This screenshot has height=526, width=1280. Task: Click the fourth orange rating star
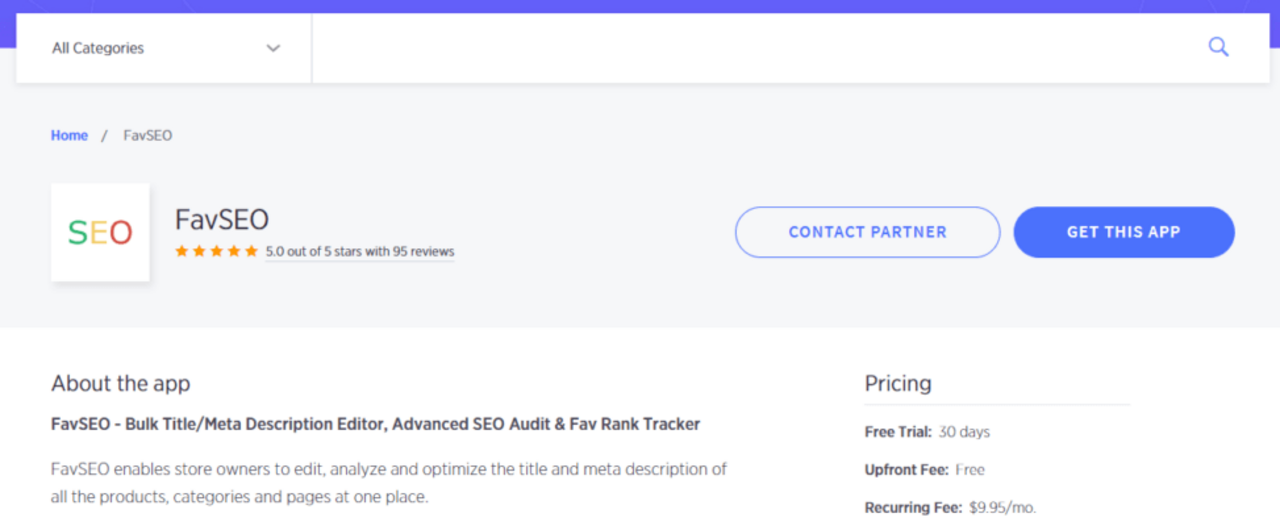(x=233, y=252)
